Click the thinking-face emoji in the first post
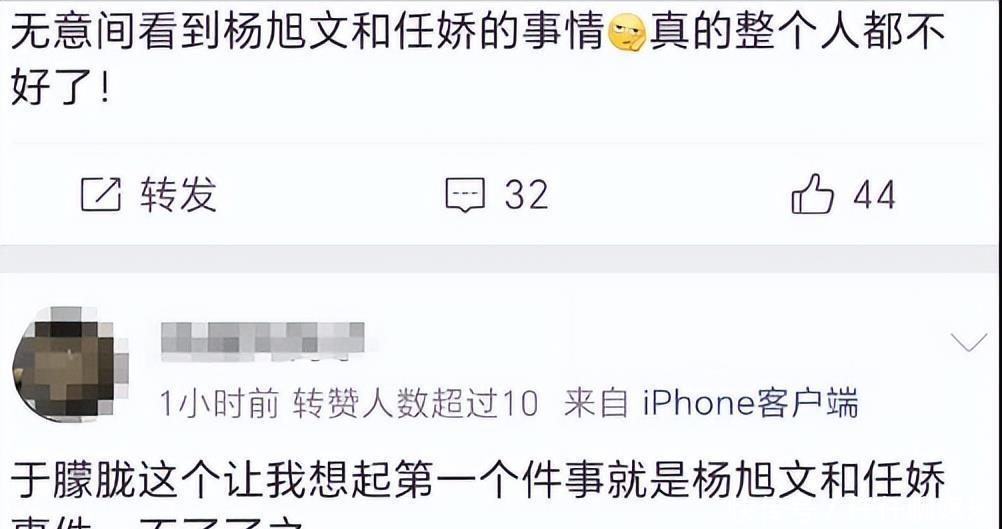Screen dimensions: 1002x529 (626, 34)
